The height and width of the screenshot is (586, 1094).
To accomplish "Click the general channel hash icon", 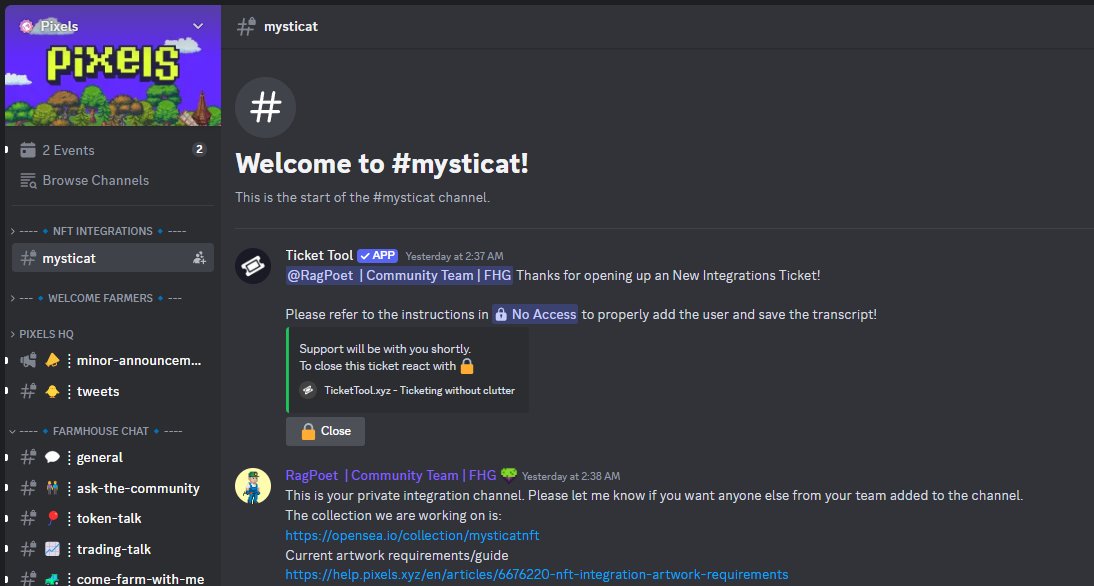I will point(28,458).
